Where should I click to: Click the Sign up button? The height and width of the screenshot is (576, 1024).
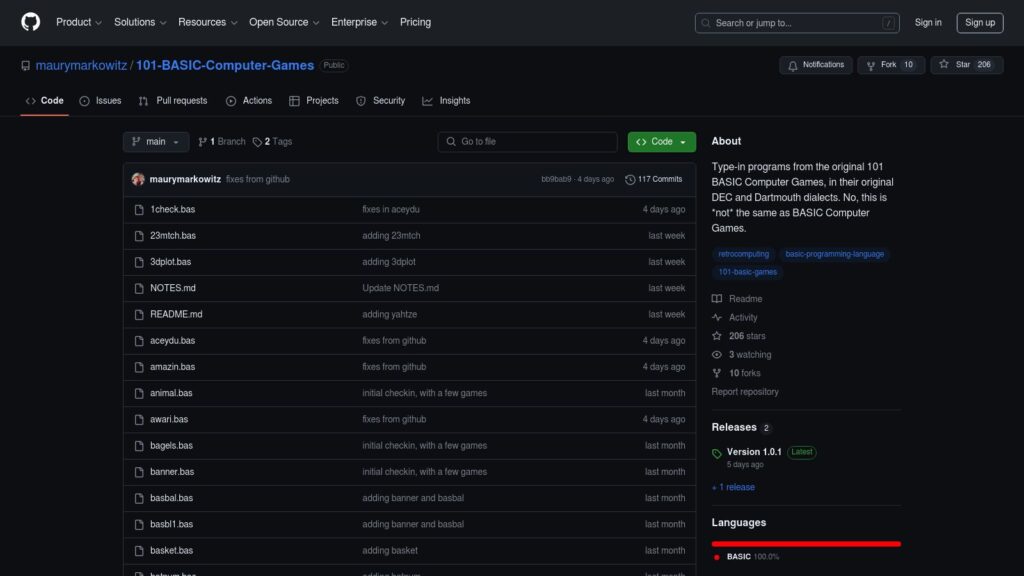click(980, 23)
